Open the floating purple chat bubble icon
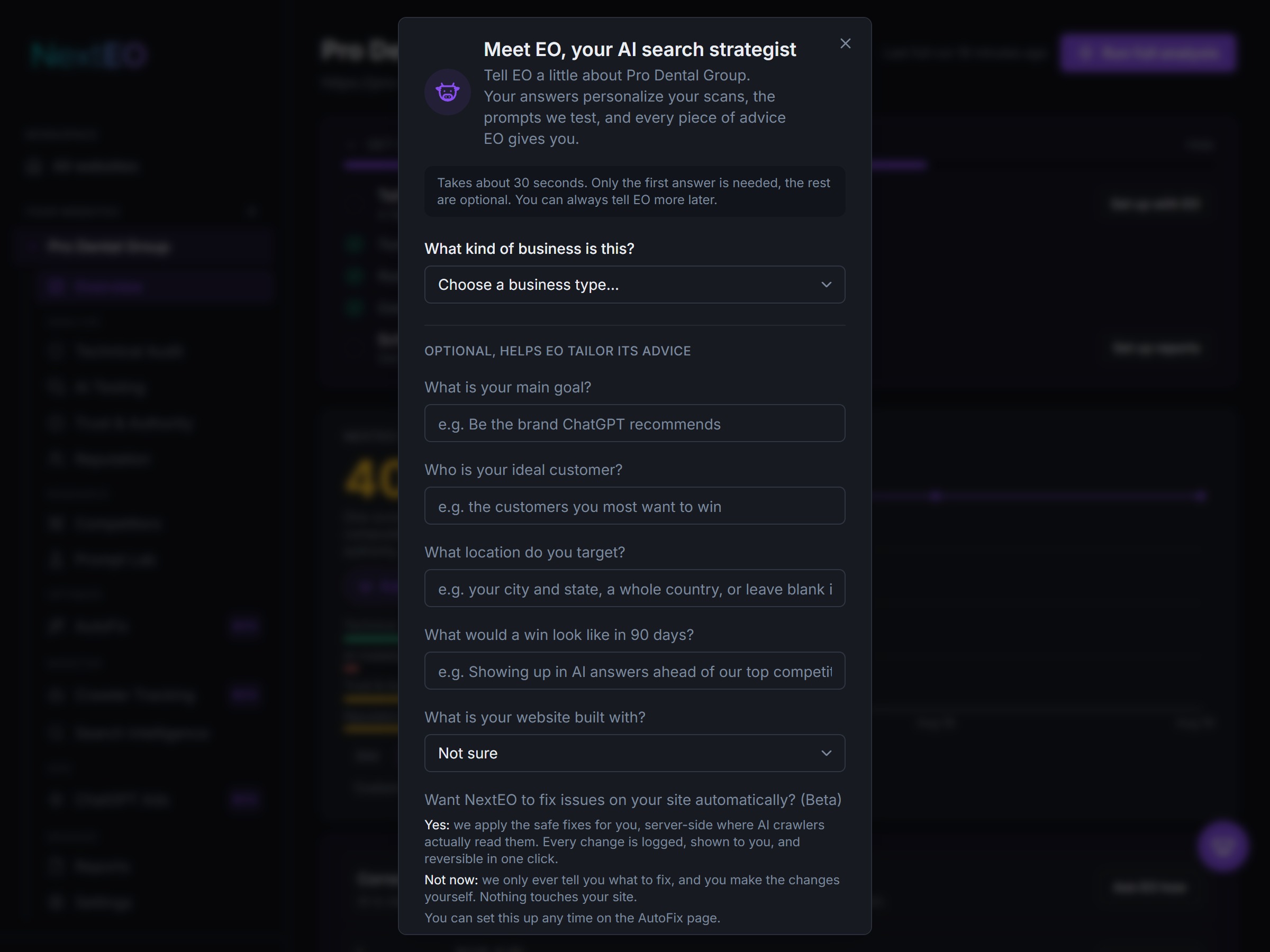Viewport: 1270px width, 952px height. (1223, 846)
